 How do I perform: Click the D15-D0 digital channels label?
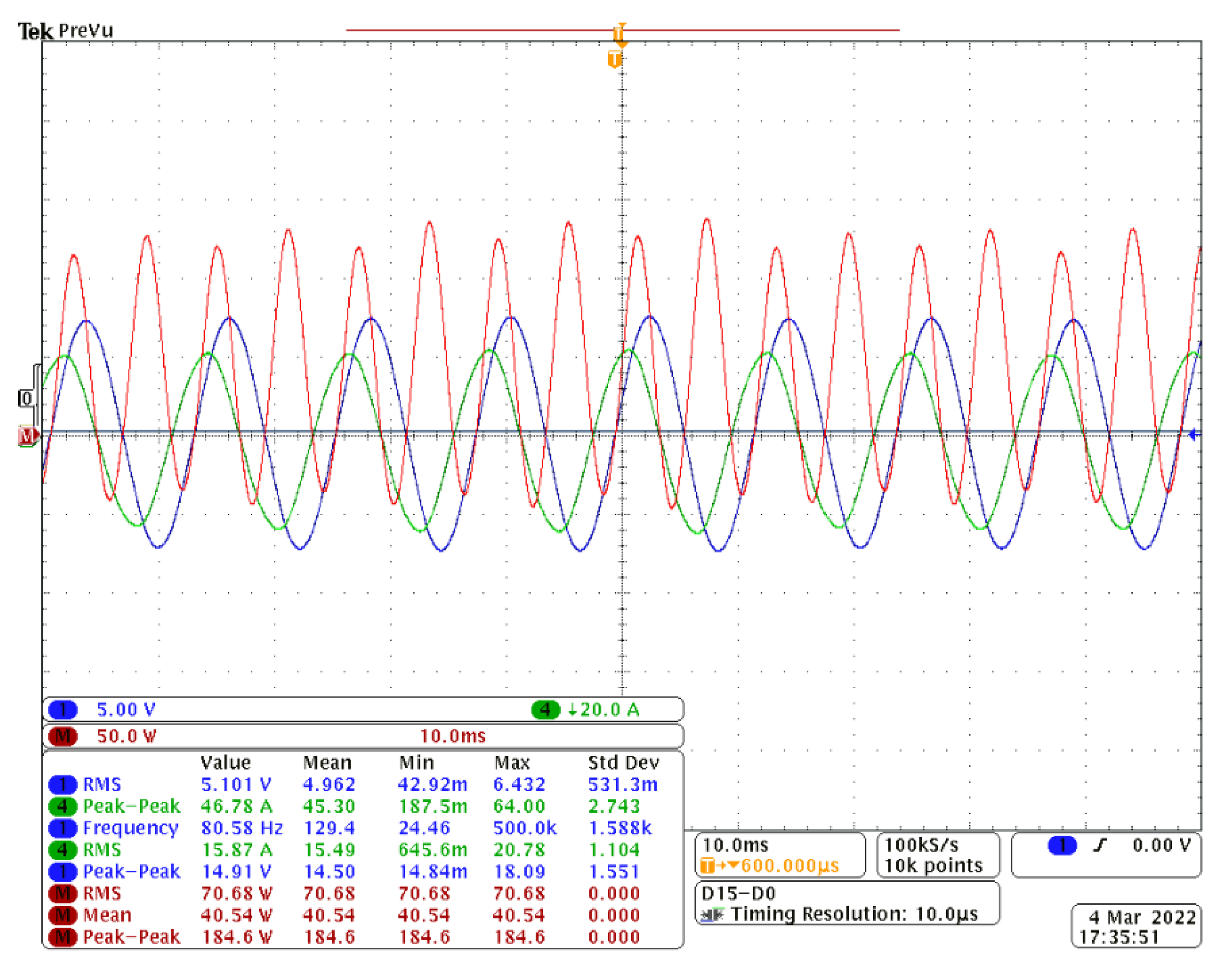coord(738,894)
